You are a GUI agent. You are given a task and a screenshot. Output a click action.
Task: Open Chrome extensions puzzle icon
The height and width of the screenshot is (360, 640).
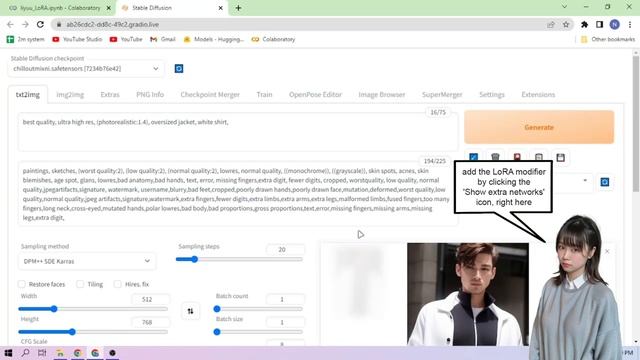point(584,24)
